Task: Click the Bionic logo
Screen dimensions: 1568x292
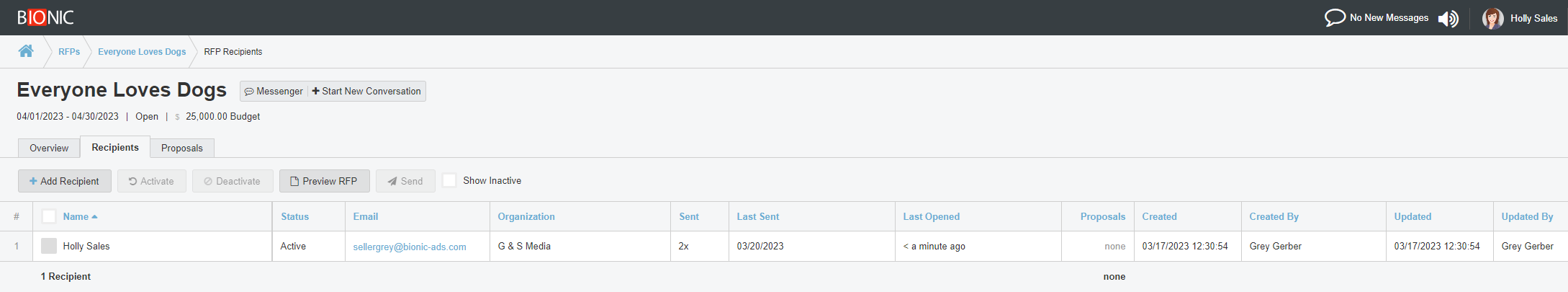Action: coord(45,17)
